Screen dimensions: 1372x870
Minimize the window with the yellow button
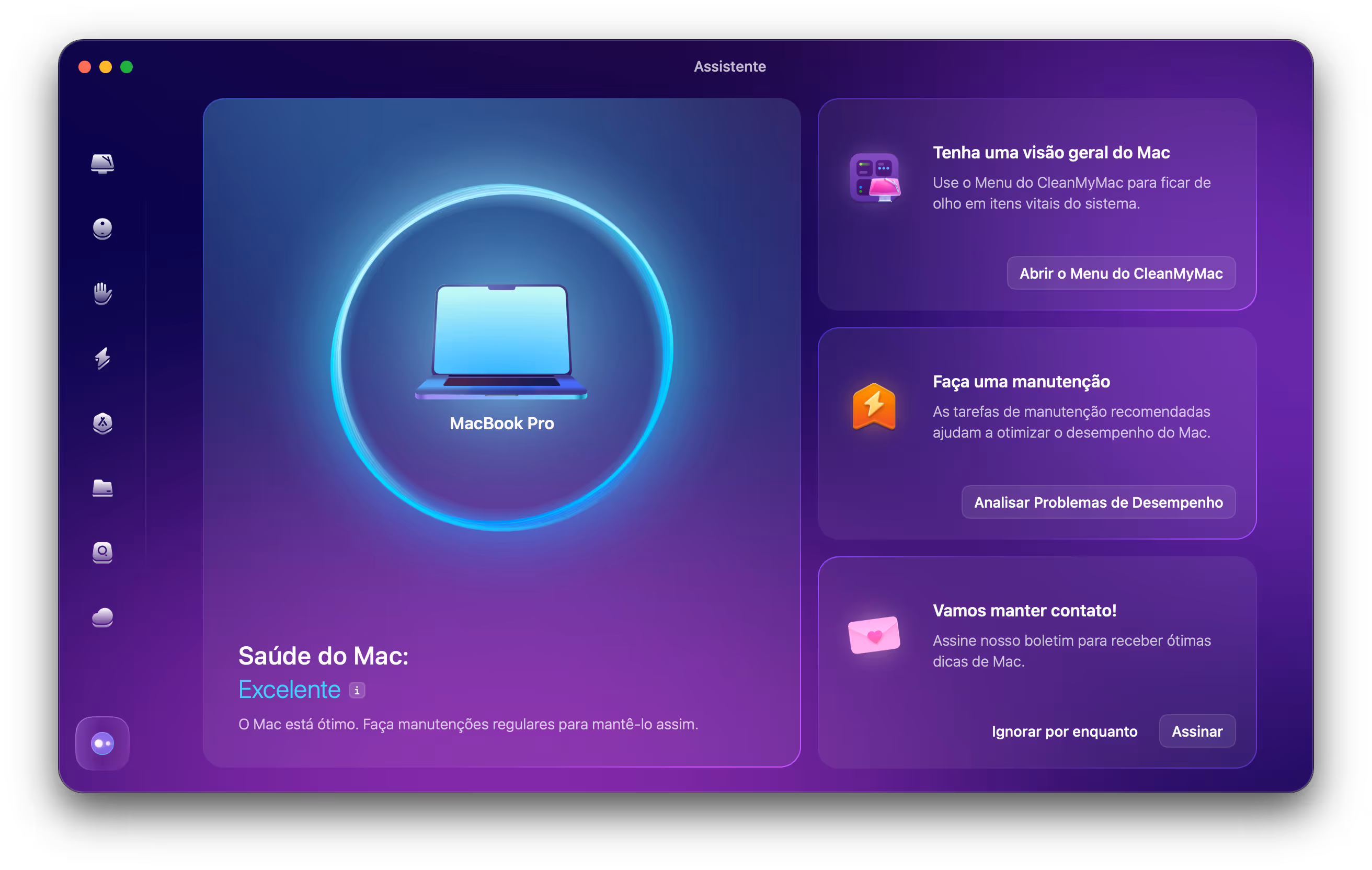tap(106, 67)
